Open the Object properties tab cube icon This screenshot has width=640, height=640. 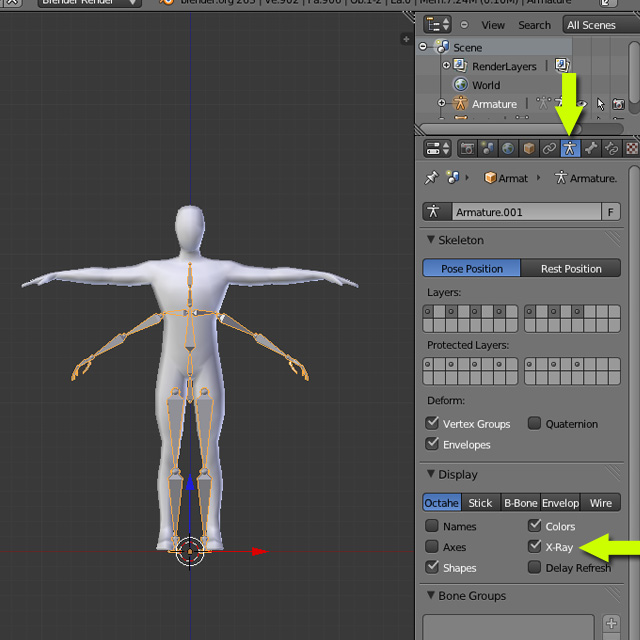(529, 149)
